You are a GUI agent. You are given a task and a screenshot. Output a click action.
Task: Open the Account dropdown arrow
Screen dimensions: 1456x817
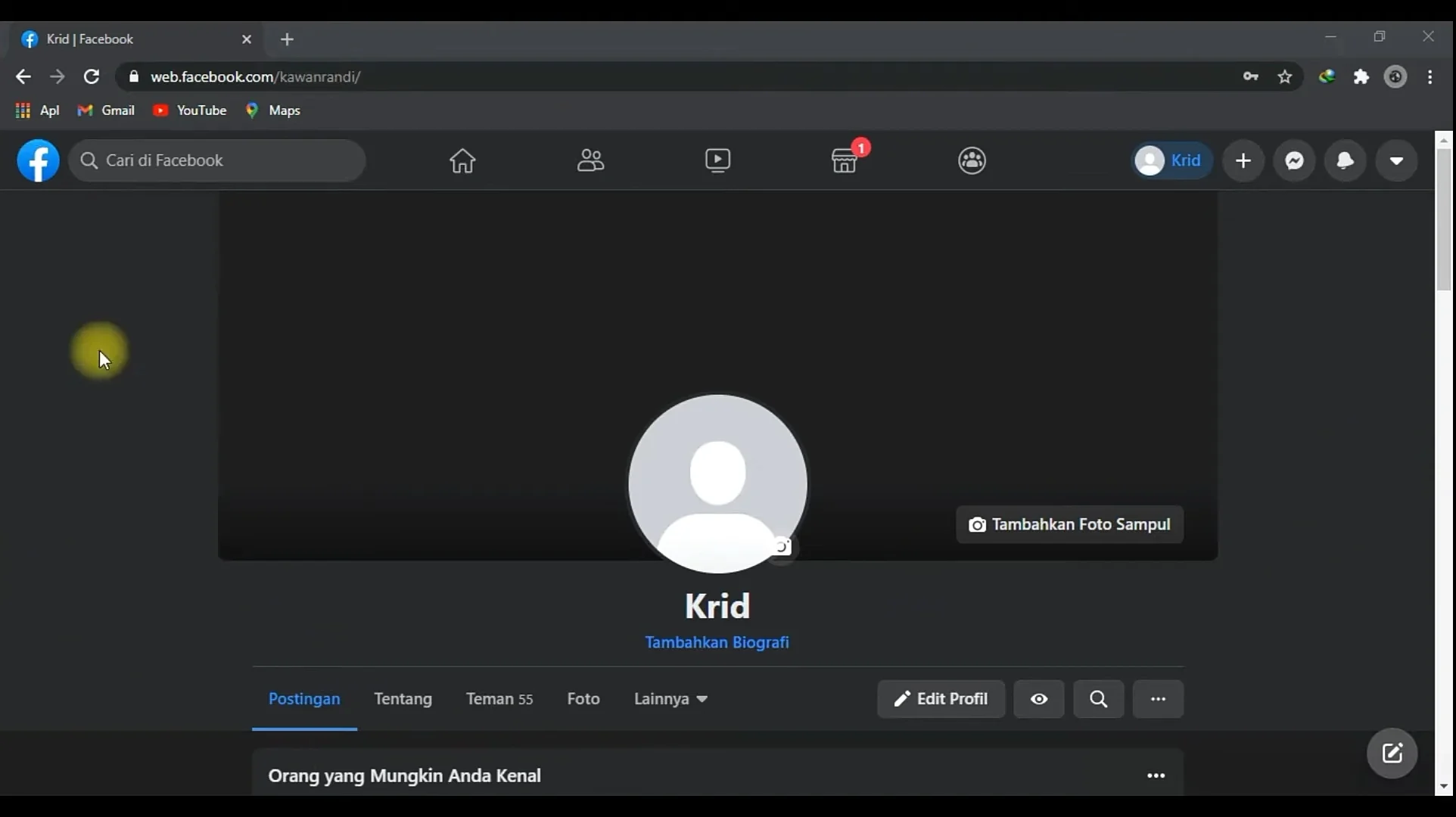pos(1397,160)
